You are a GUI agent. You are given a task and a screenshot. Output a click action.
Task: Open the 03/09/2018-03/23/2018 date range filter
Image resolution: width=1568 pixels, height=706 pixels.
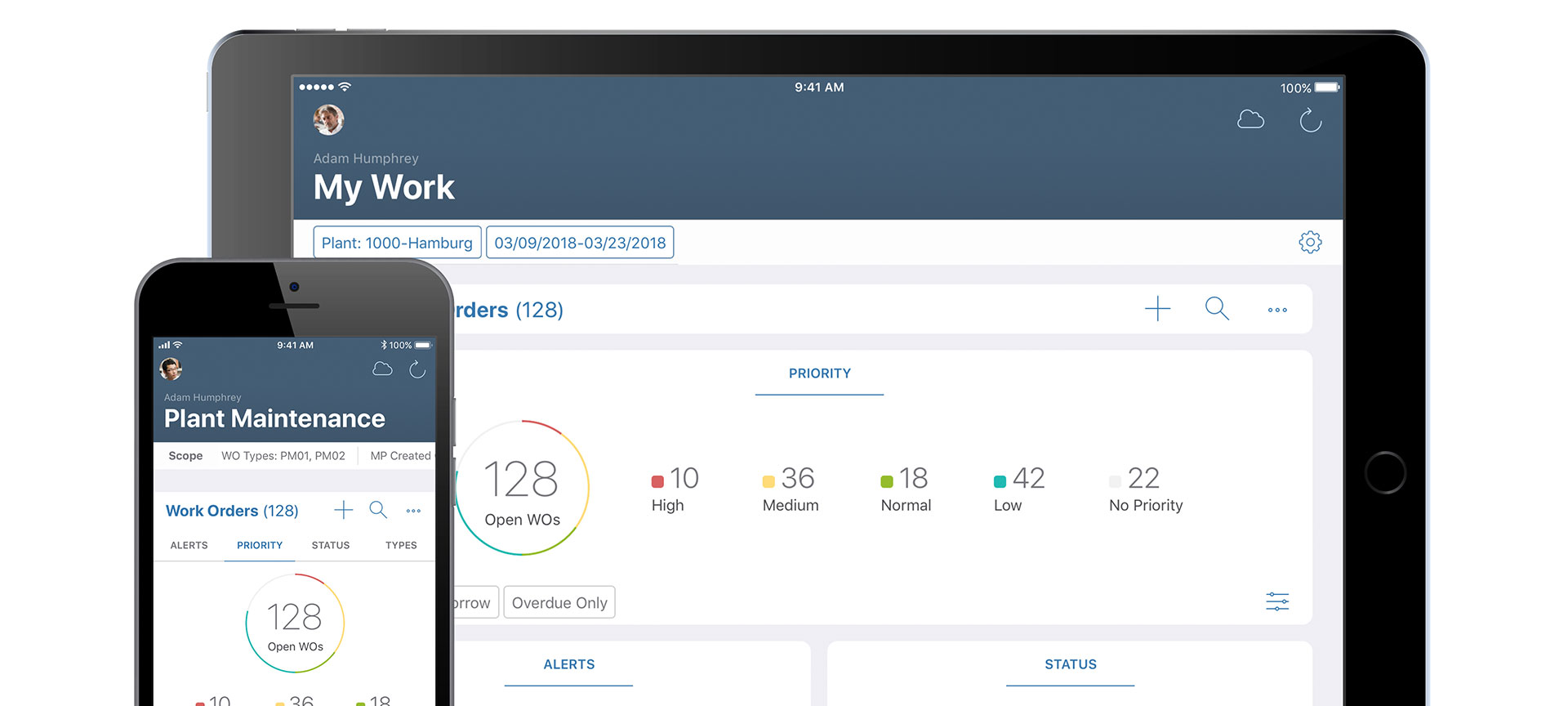pyautogui.click(x=580, y=243)
